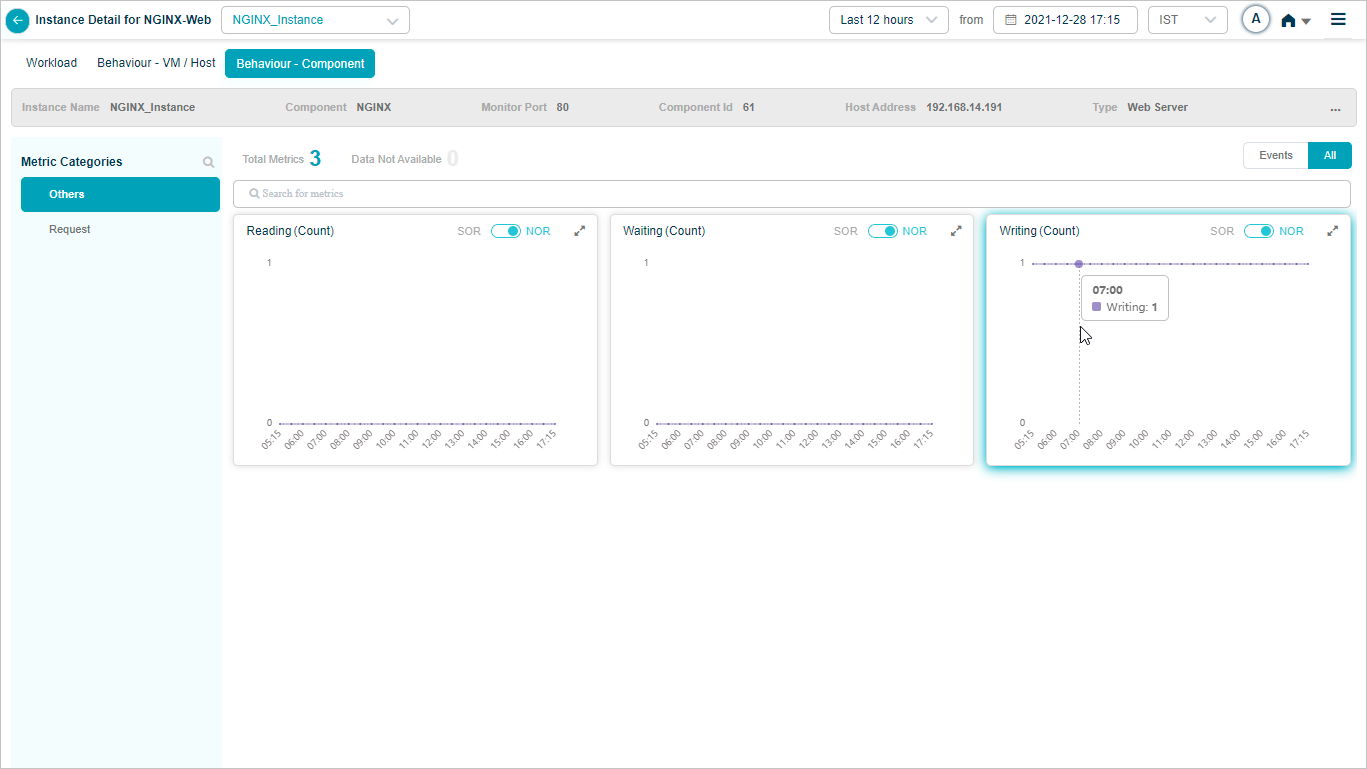Toggle SOR/NOR switch on Waiting chart
The image size is (1367, 769).
pyautogui.click(x=882, y=231)
